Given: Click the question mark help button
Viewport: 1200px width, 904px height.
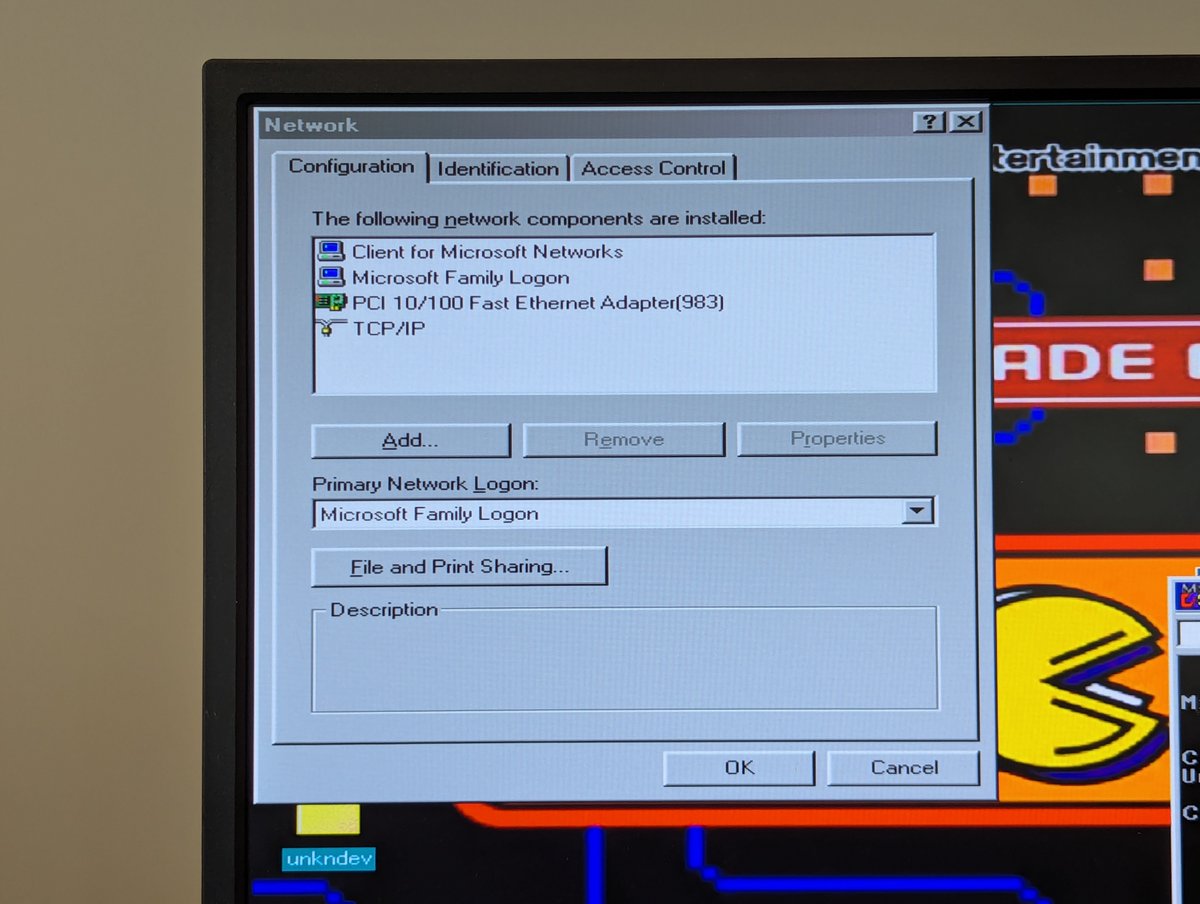Looking at the screenshot, I should pos(929,122).
